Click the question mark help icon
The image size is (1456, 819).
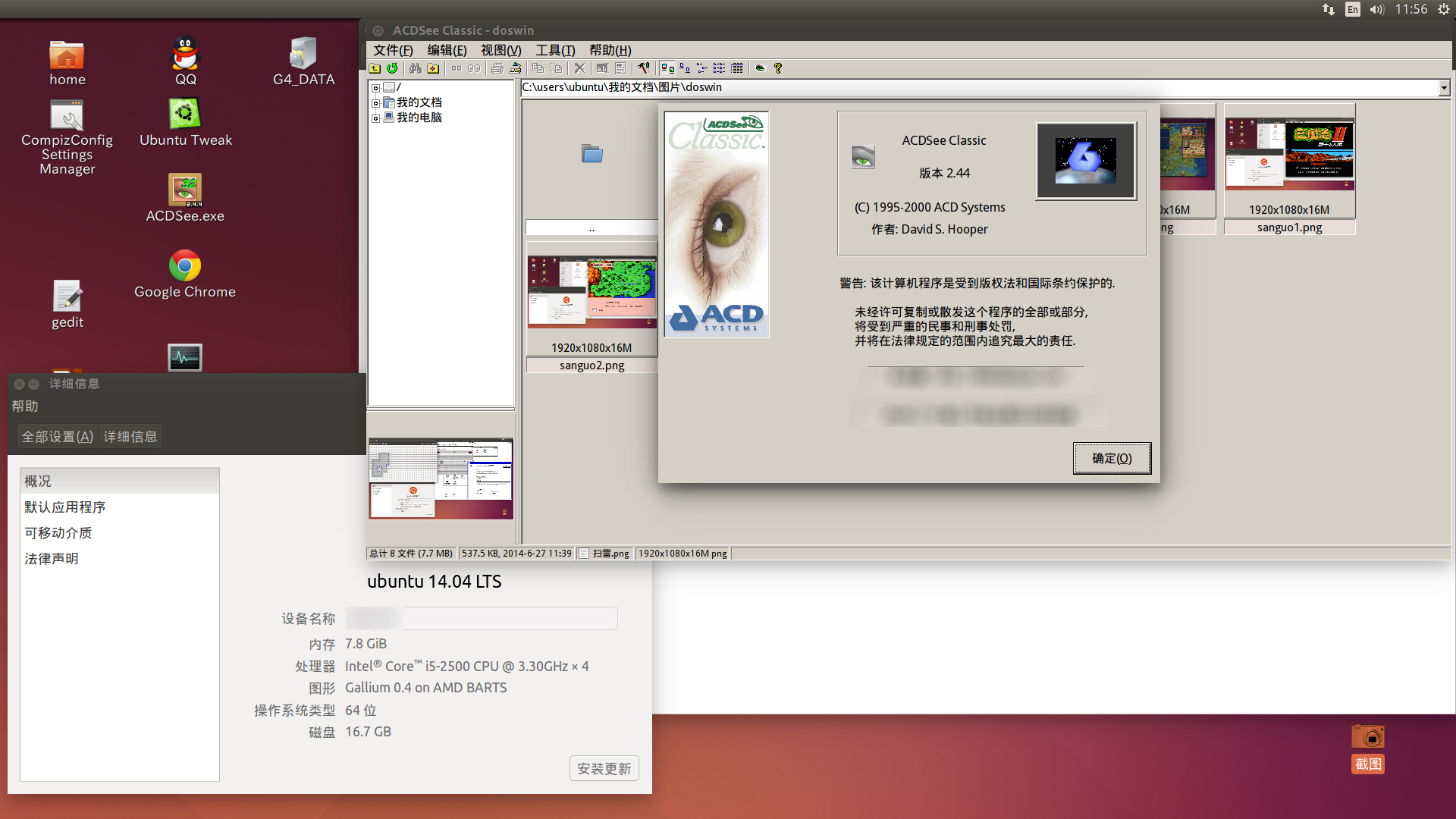pos(778,68)
